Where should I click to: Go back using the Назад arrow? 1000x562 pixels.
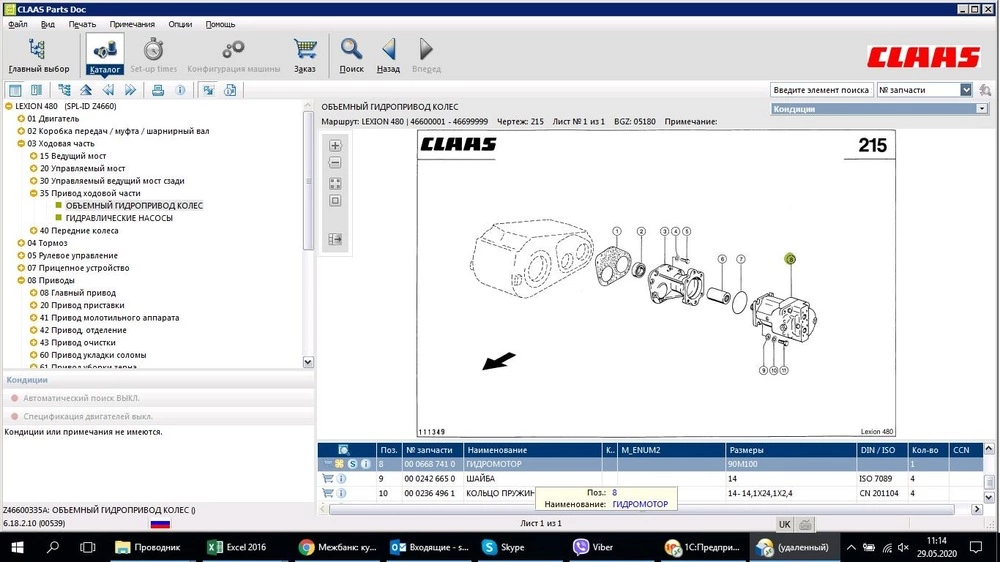tap(388, 54)
